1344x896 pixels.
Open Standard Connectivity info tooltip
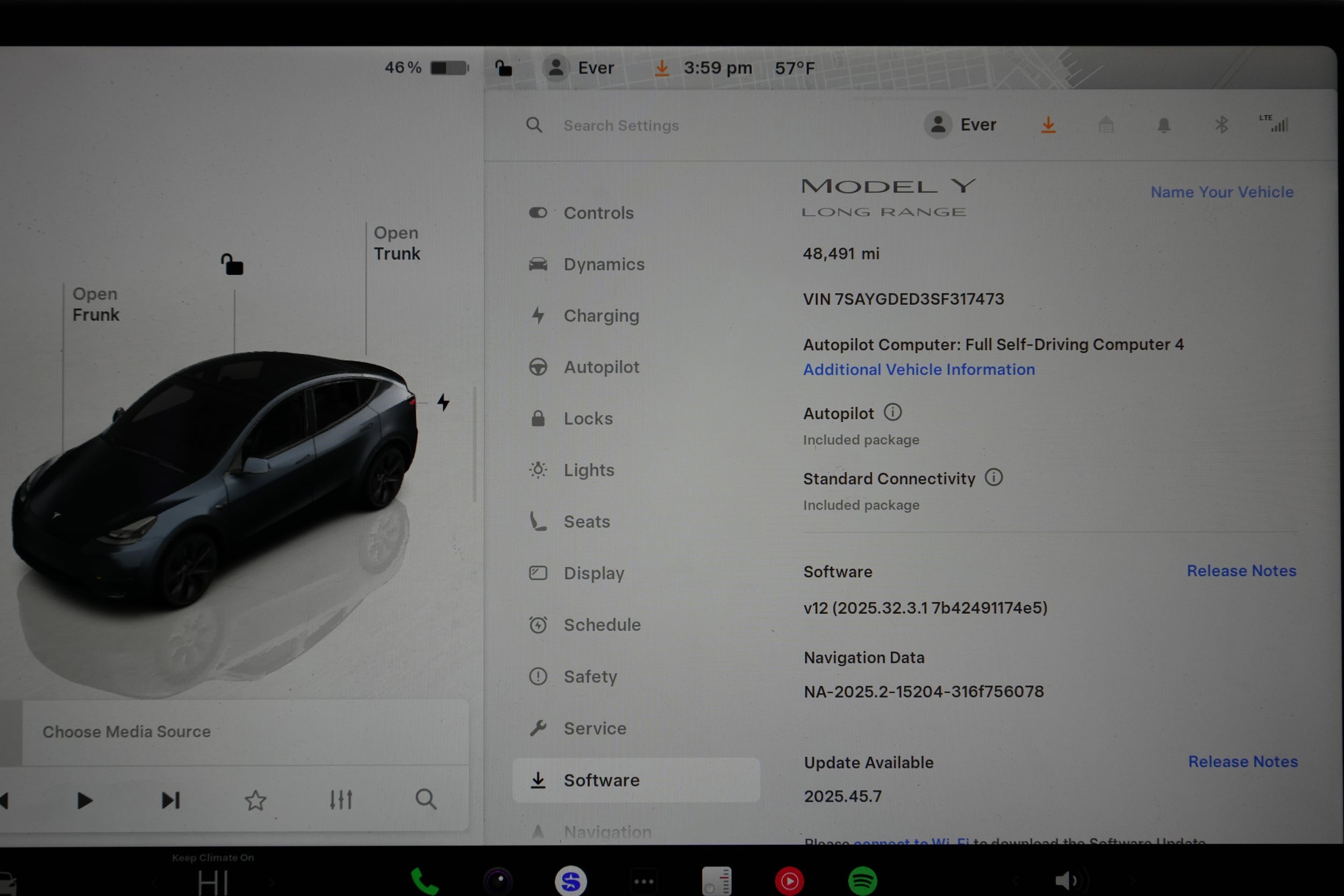pos(994,478)
